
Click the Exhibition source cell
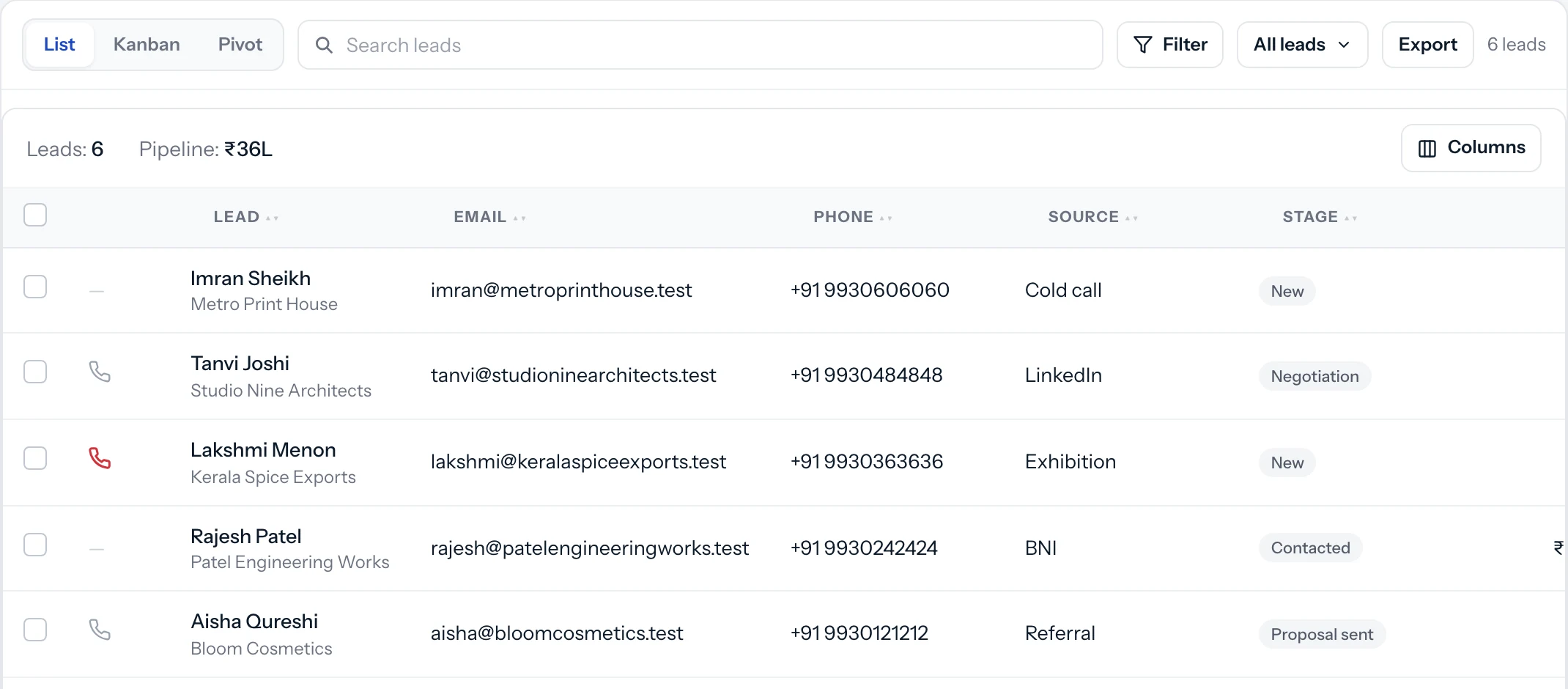[x=1070, y=462]
